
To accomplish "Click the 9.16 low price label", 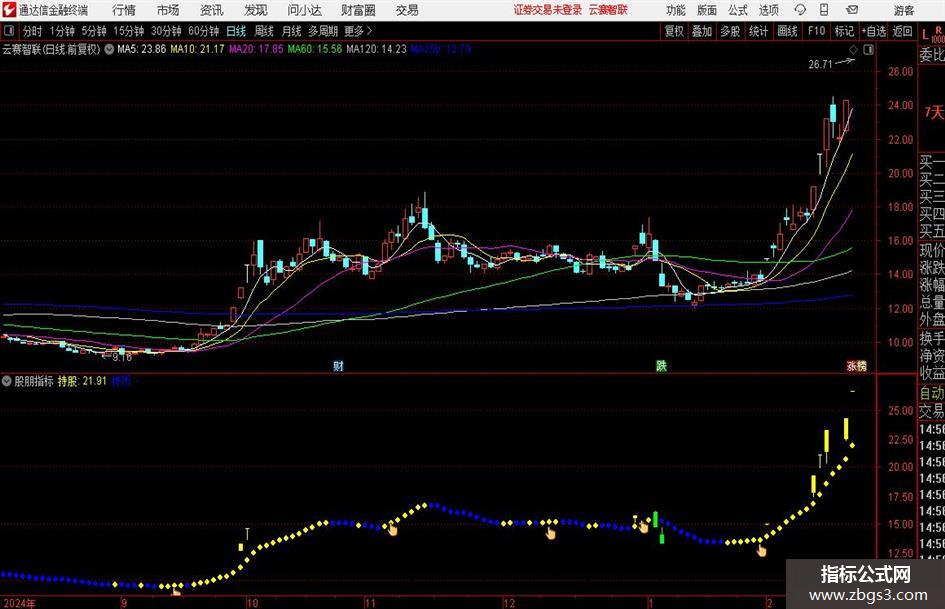I will [x=122, y=357].
